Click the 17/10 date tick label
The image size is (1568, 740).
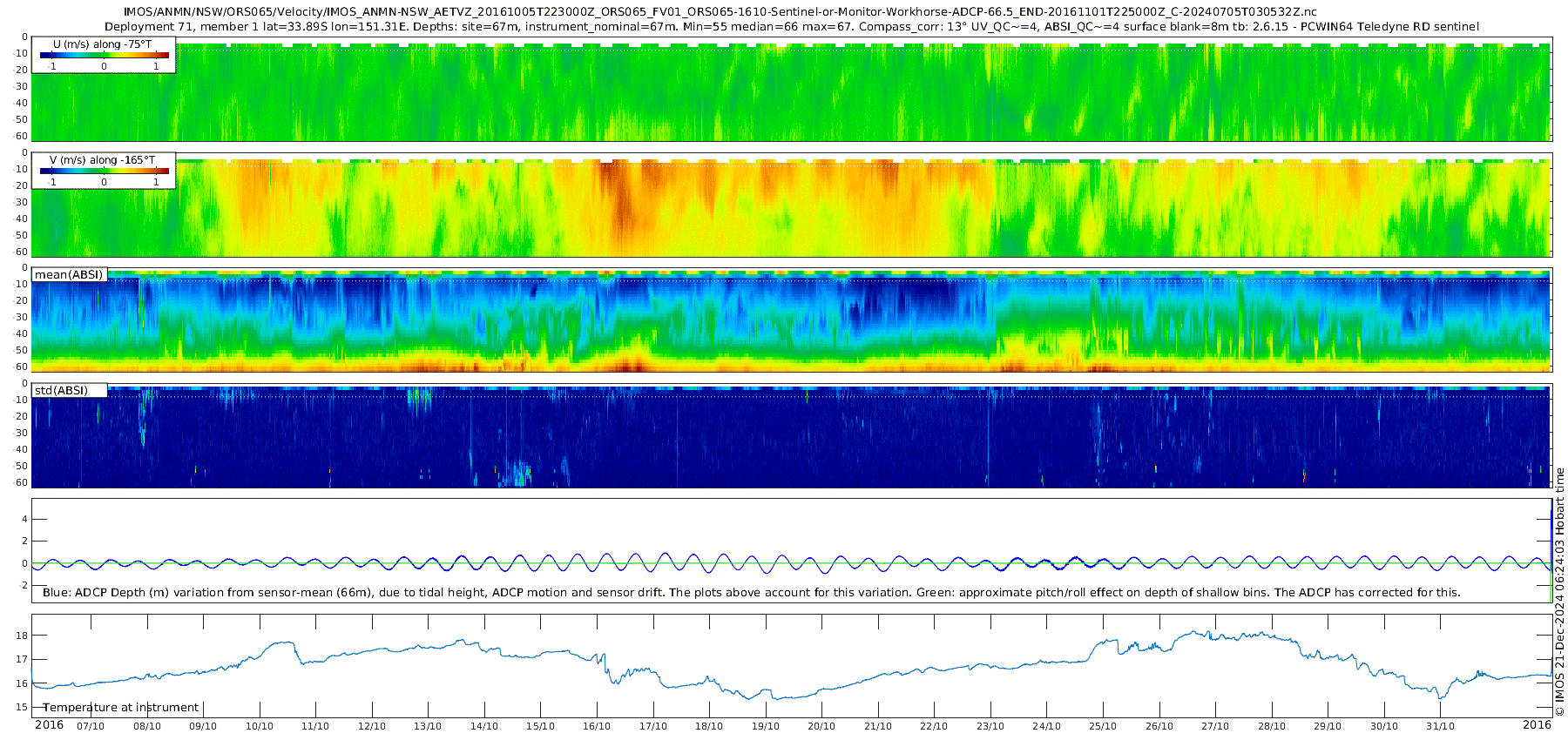pyautogui.click(x=653, y=726)
